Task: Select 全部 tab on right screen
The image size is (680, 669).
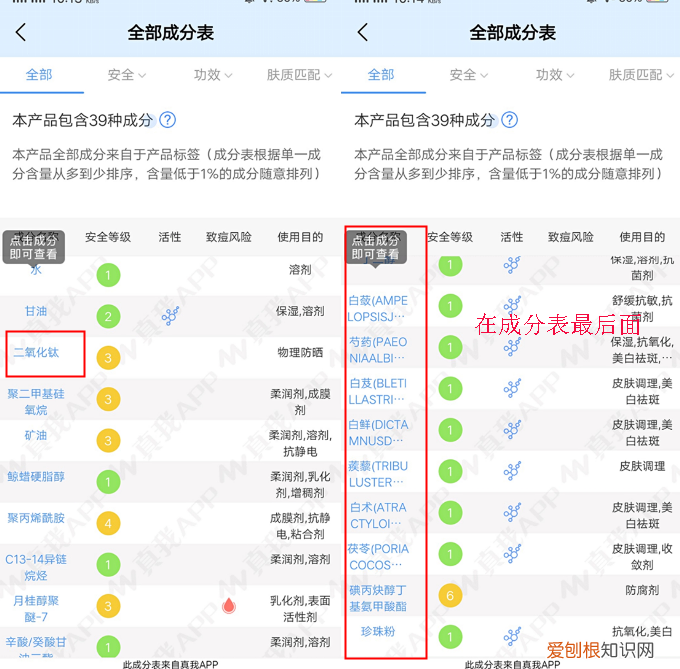Action: (381, 75)
